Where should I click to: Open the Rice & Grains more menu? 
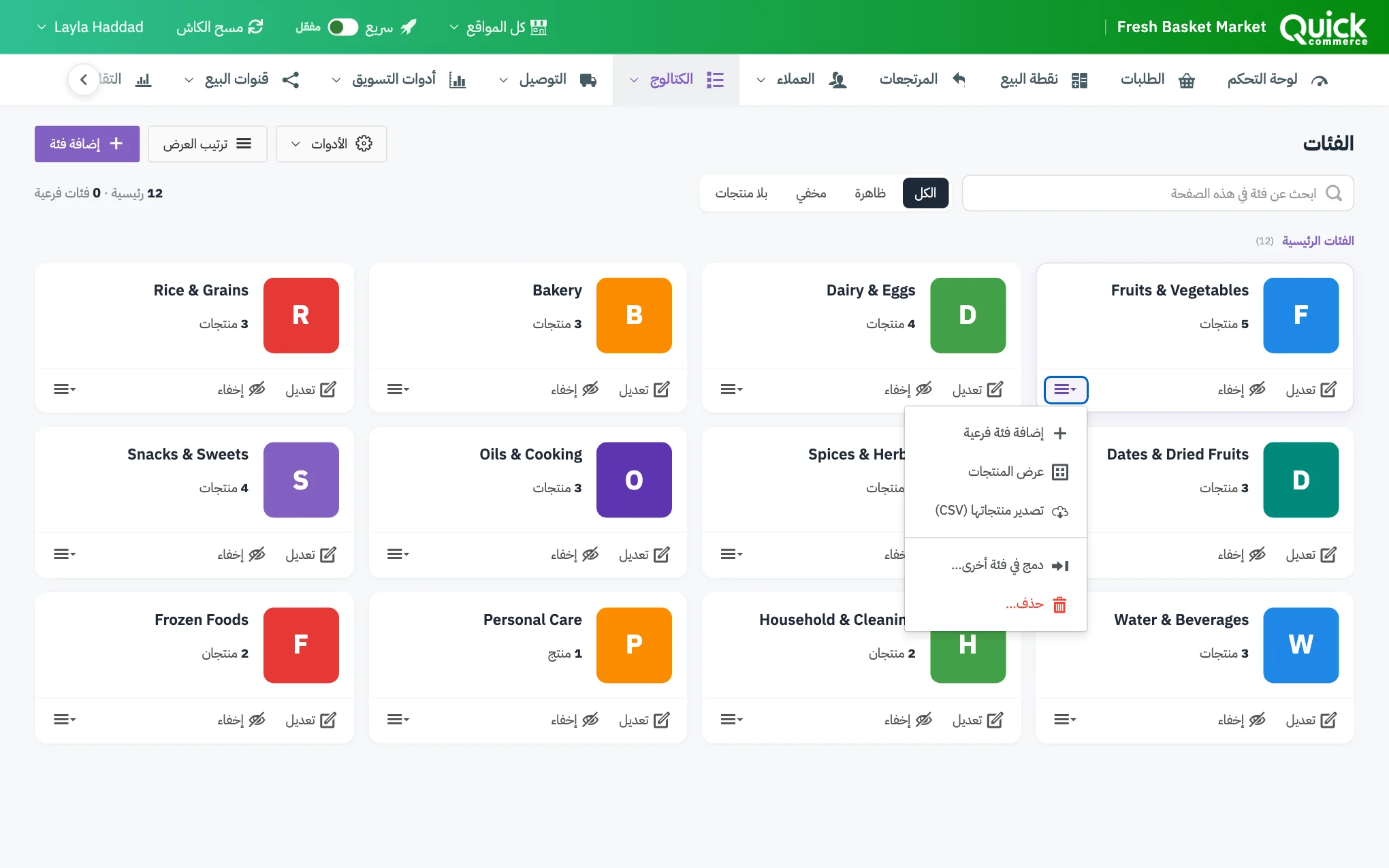[65, 389]
